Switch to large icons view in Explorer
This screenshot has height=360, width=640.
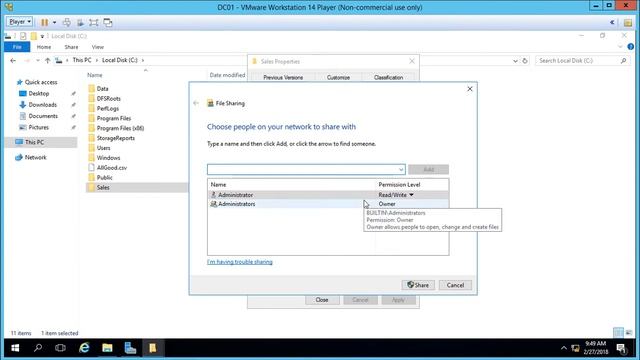pyautogui.click(x=629, y=333)
